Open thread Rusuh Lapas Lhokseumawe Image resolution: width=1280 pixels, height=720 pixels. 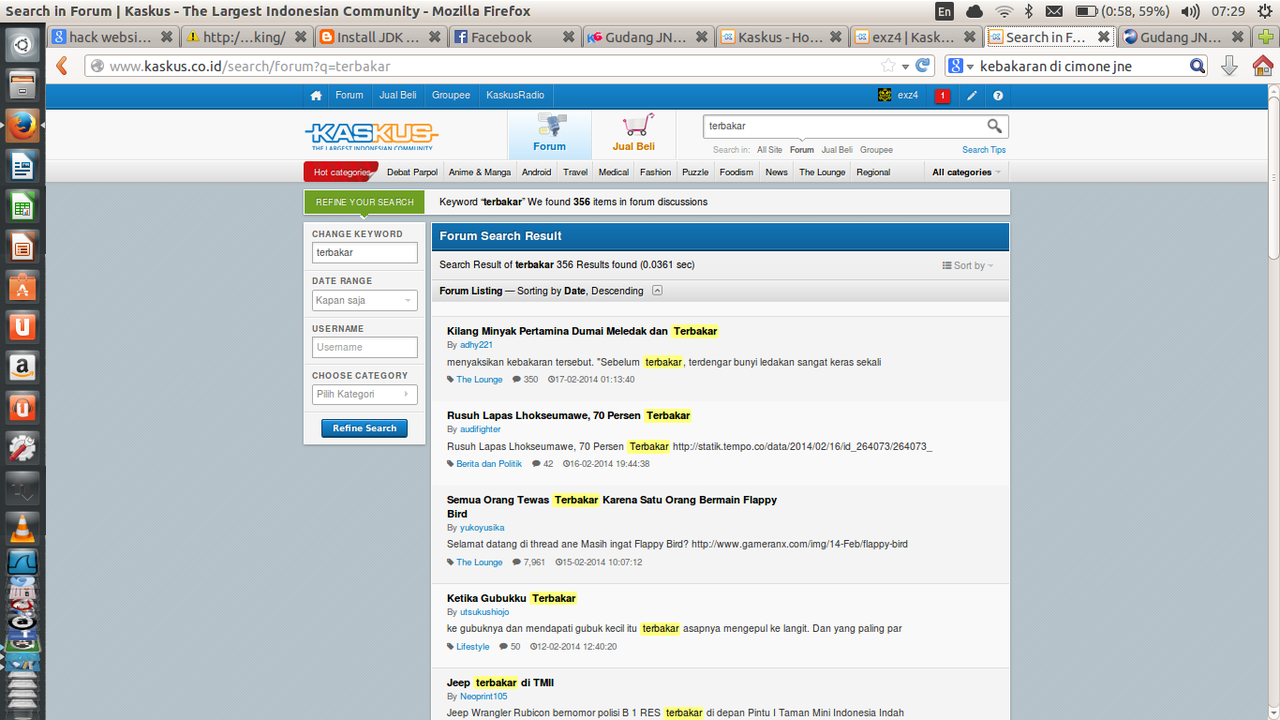(569, 415)
